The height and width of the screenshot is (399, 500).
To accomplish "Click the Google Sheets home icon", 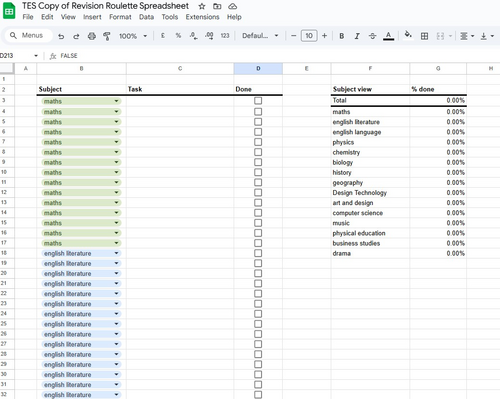I will pos(9,11).
